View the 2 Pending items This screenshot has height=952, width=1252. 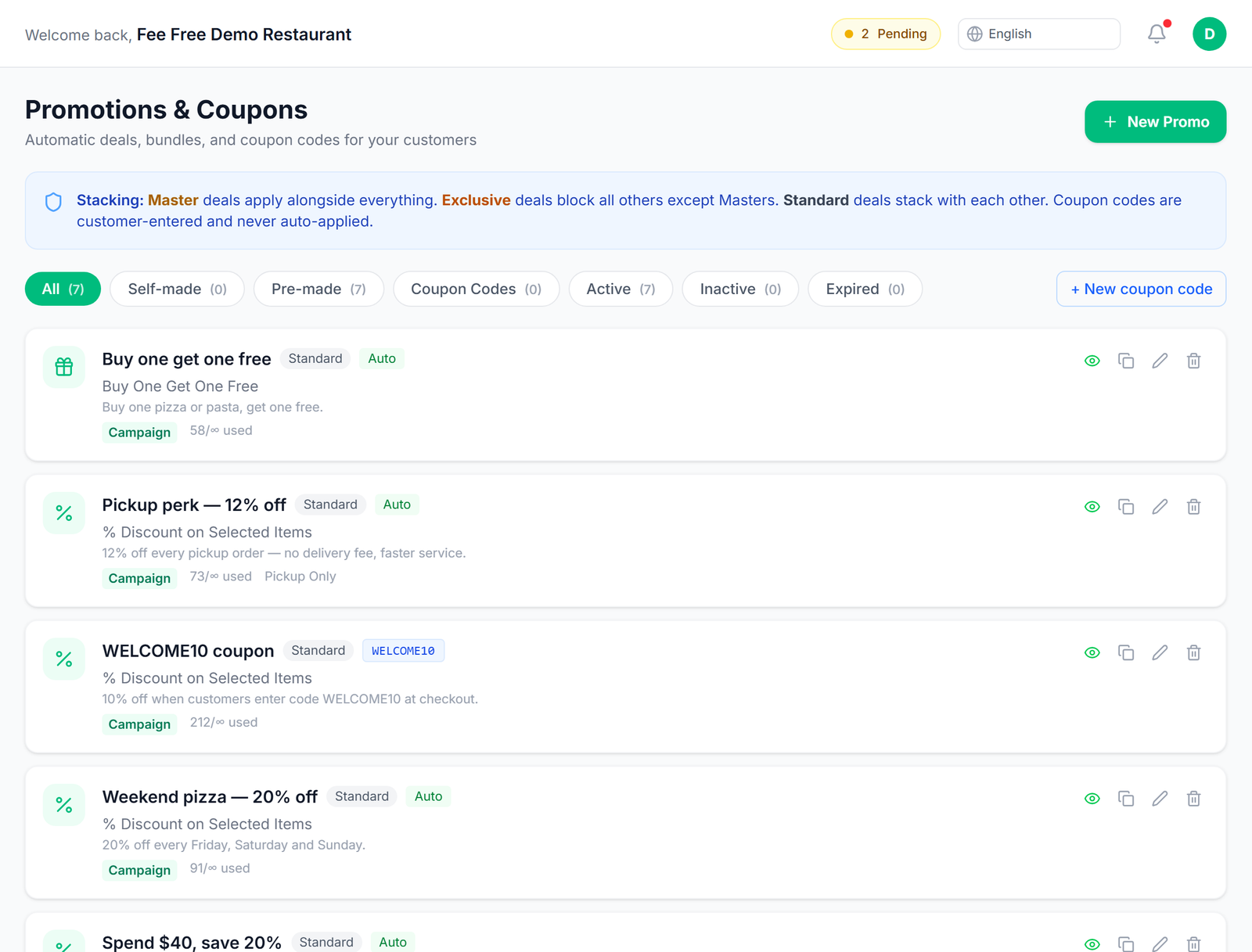tap(885, 34)
